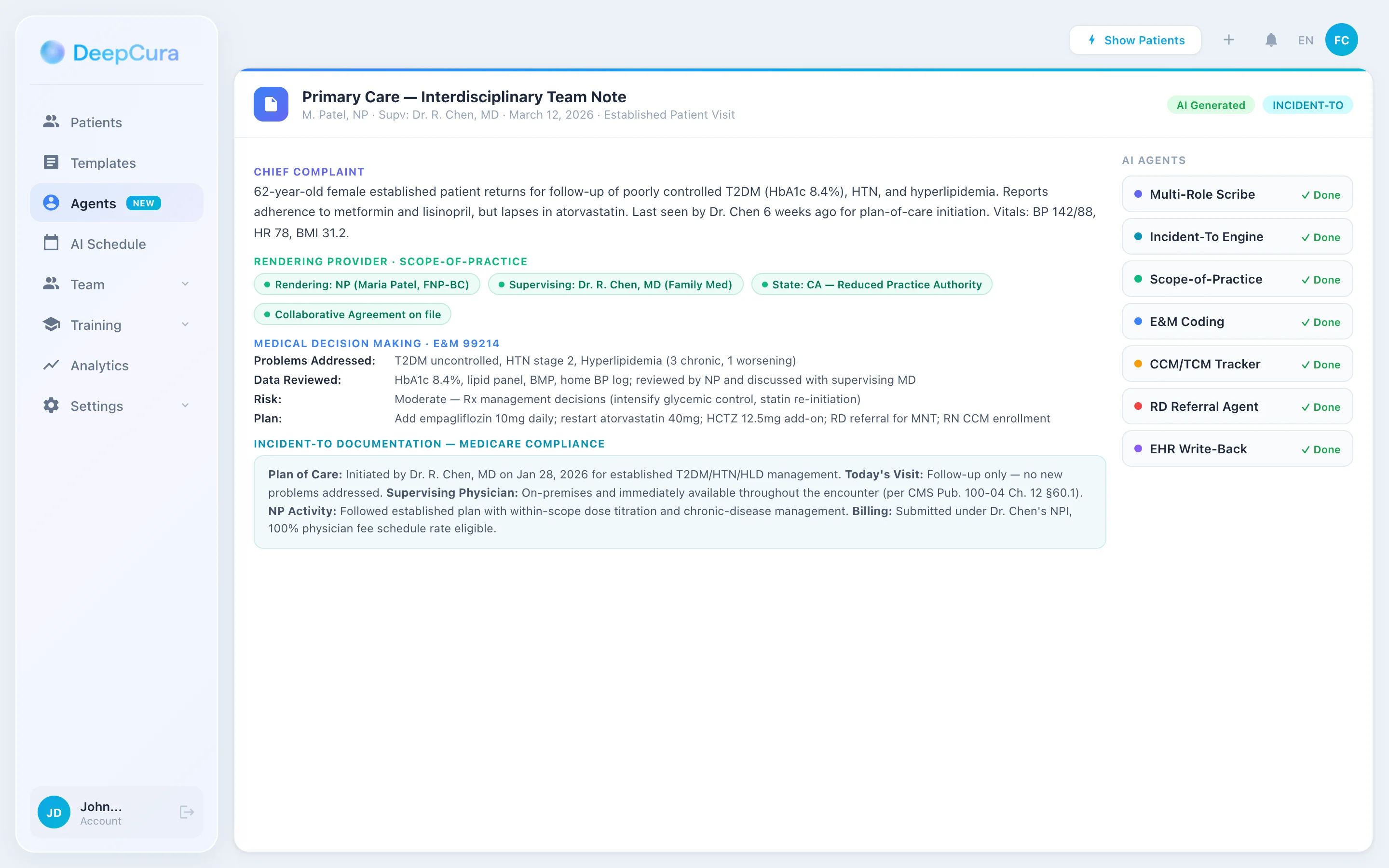Click the INCIDENT-TO badge
Image resolution: width=1389 pixels, height=868 pixels.
(1307, 105)
